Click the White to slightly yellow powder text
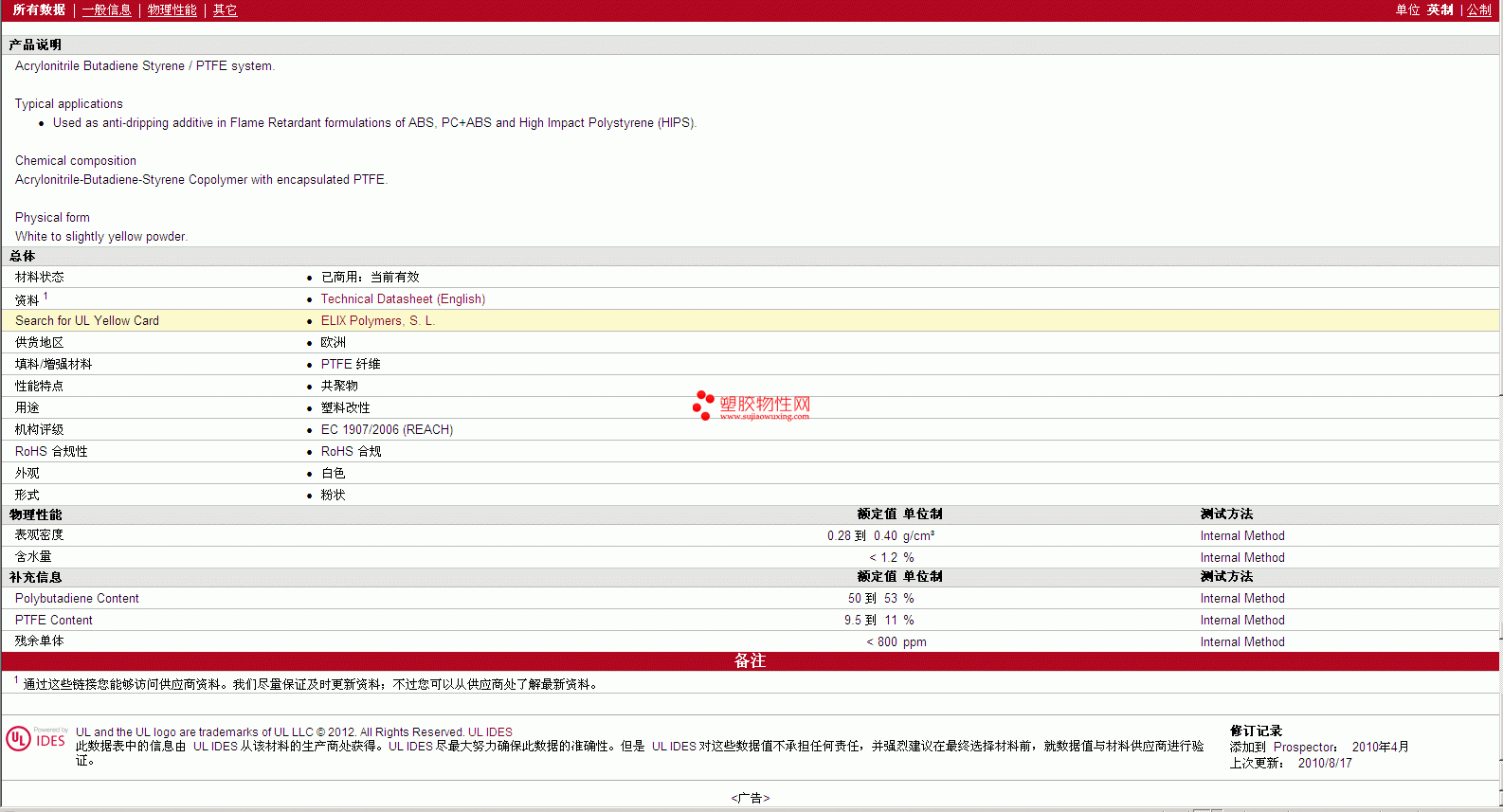Viewport: 1503px width, 812px height. (101, 236)
